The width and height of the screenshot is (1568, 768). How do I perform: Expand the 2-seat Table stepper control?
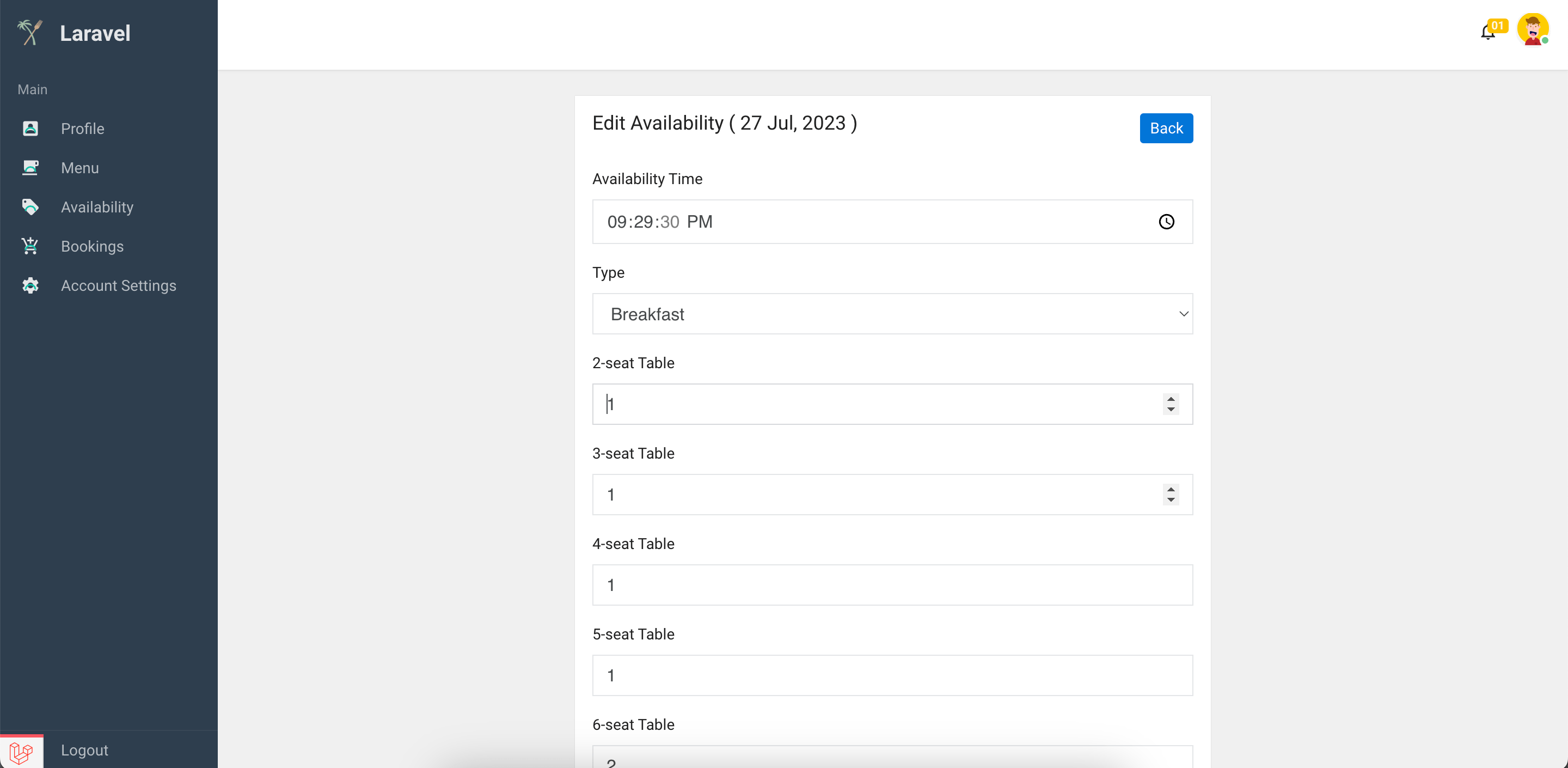click(x=1170, y=404)
